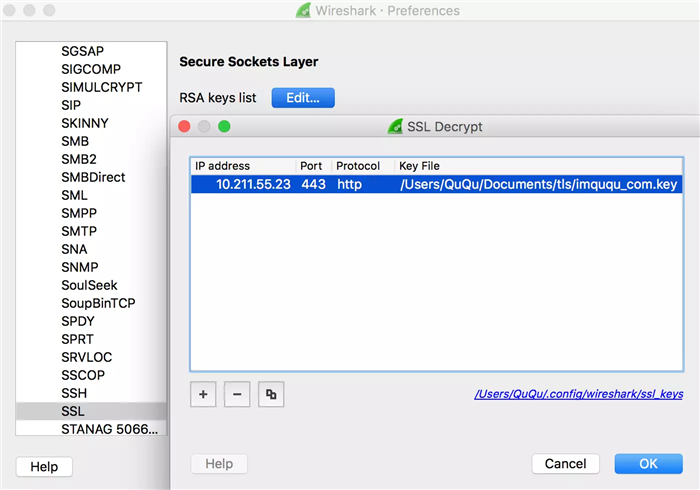Click Help in the SSL Decrypt dialog
Viewport: 700px width, 490px height.
point(219,464)
